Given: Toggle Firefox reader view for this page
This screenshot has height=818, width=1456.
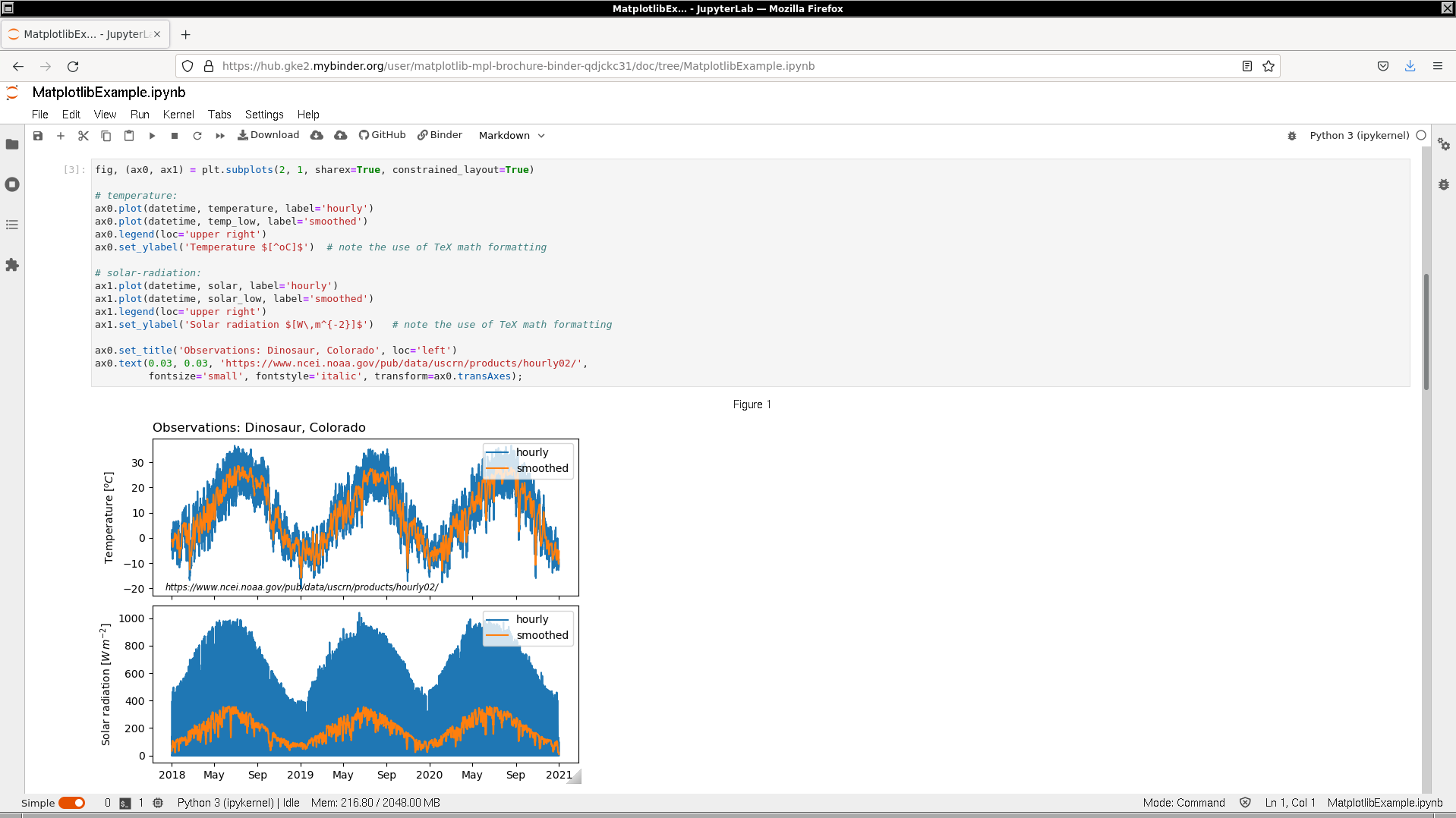Looking at the screenshot, I should click(x=1246, y=66).
